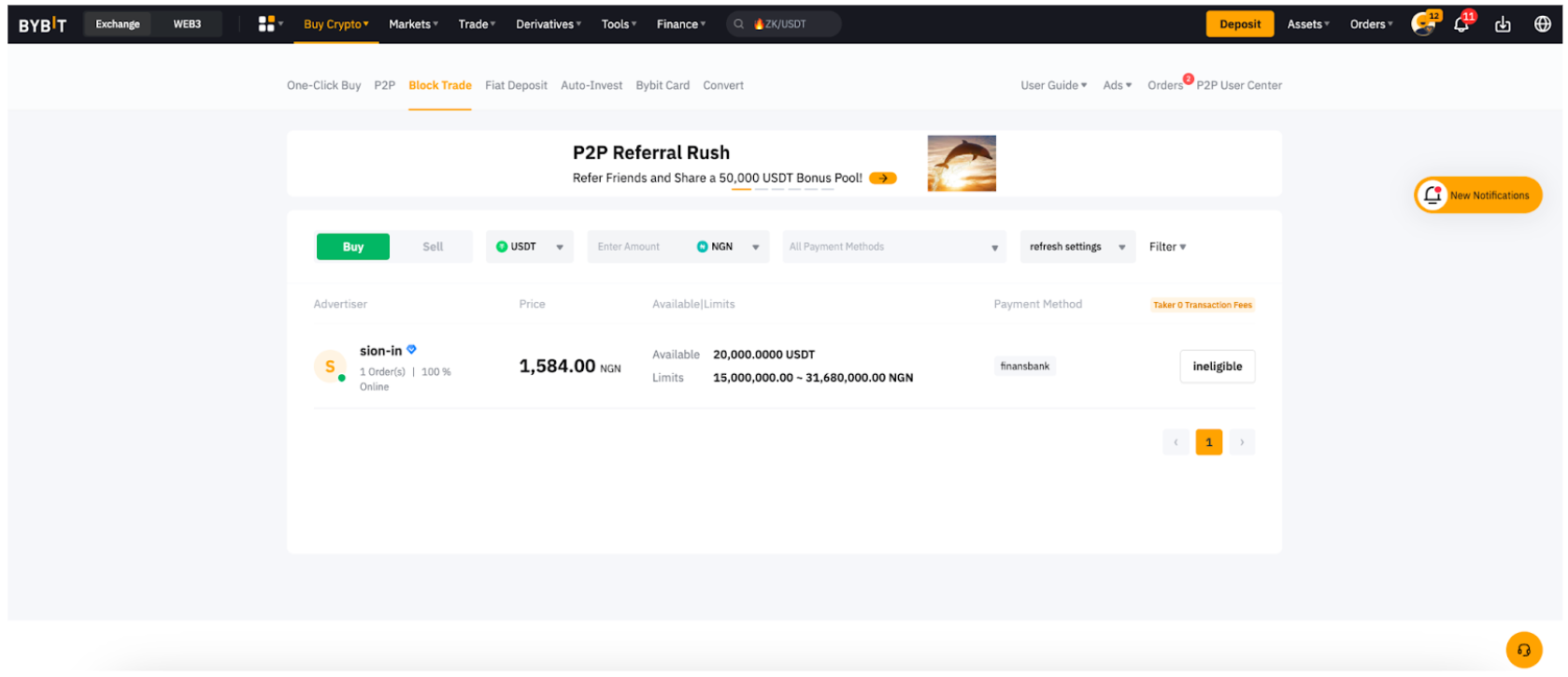
Task: Switch to Sell mode
Action: [x=433, y=247]
